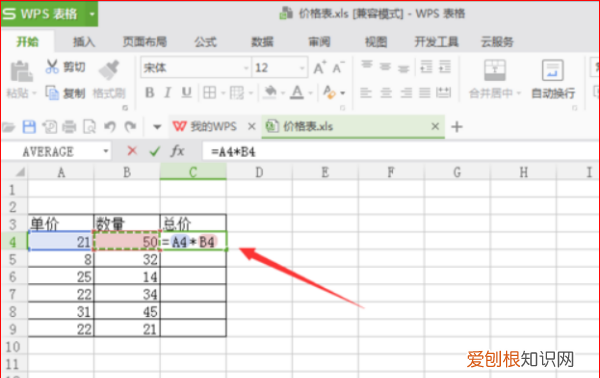Switch to the 视图 ribbon tab

(376, 41)
